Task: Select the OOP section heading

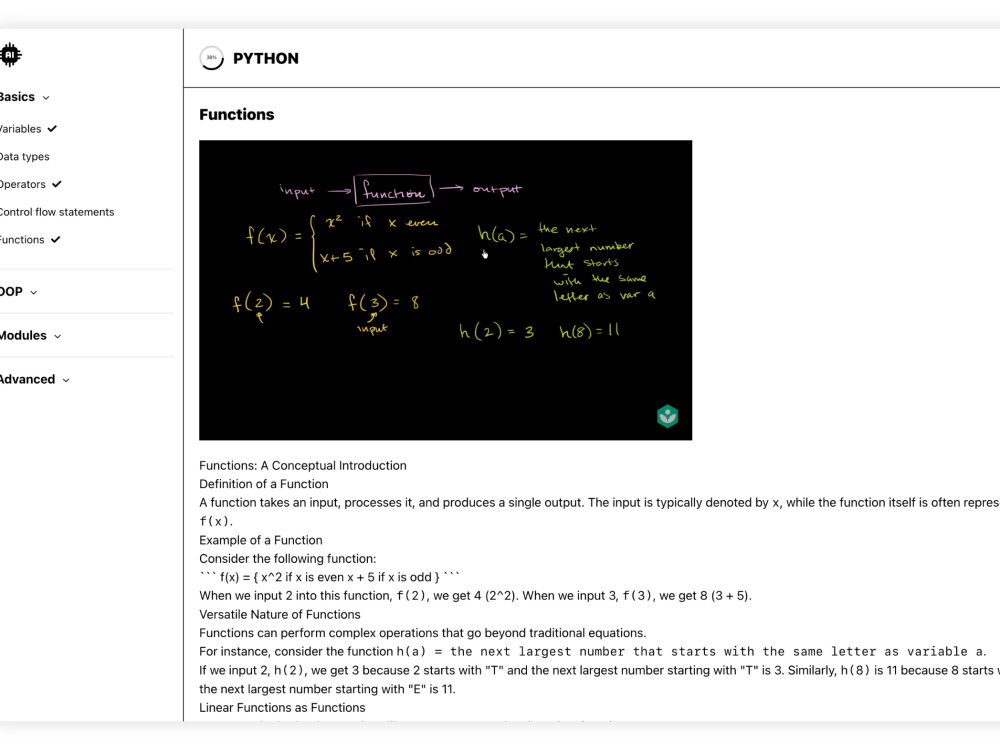Action: coord(11,291)
